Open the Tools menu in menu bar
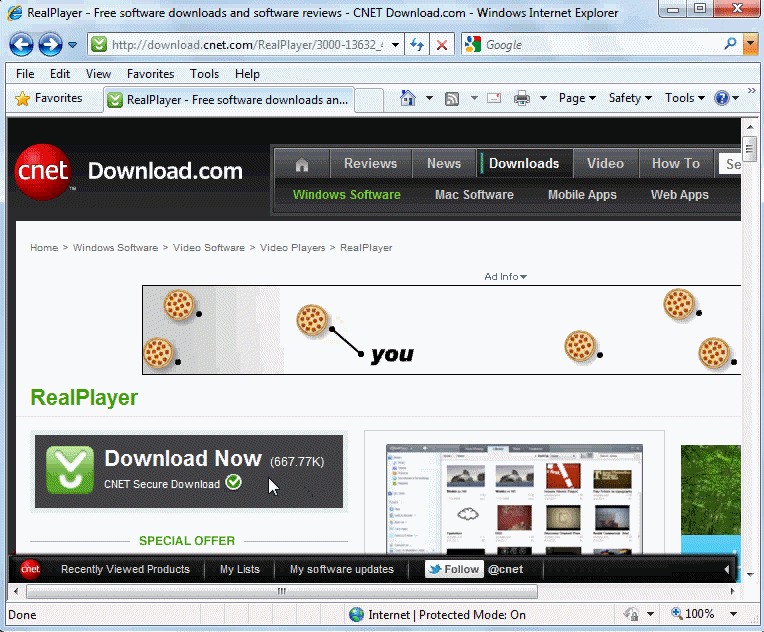The height and width of the screenshot is (632, 764). point(205,74)
